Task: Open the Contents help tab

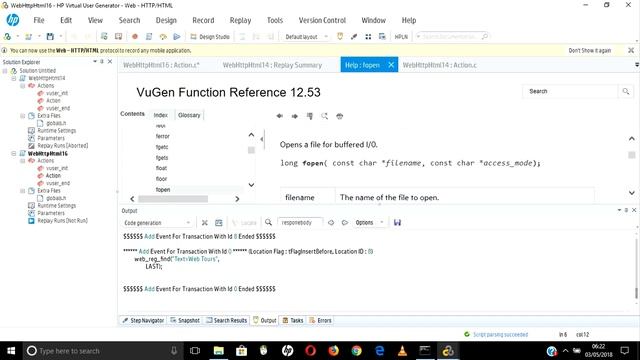Action: pos(132,114)
